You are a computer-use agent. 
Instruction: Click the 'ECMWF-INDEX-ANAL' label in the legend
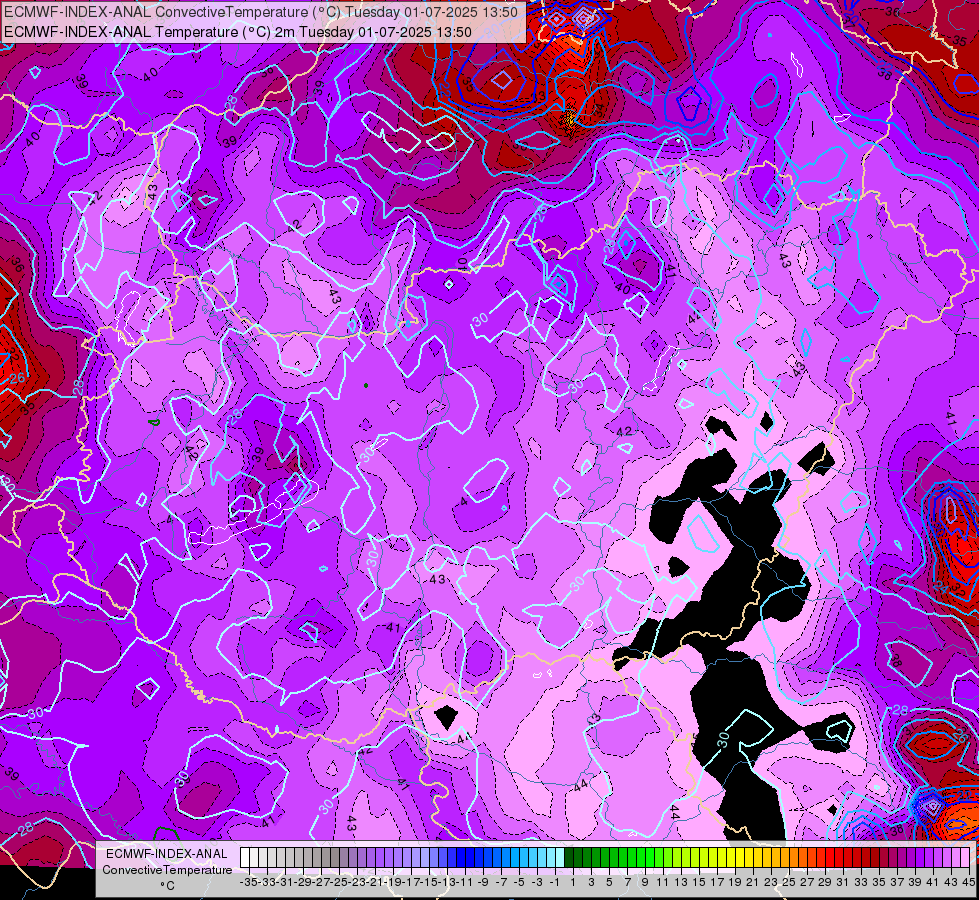pos(167,854)
